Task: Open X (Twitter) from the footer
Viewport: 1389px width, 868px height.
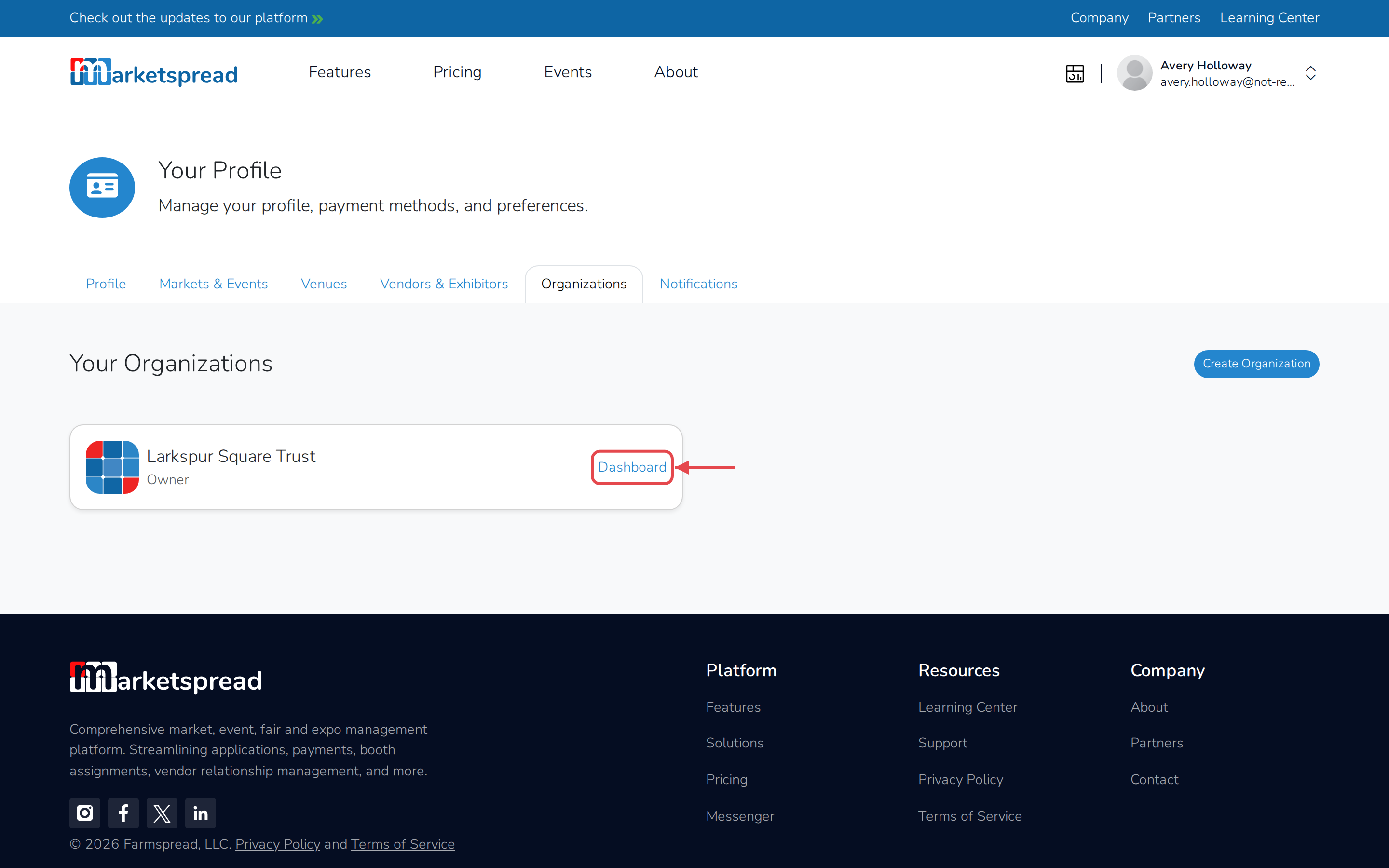Action: coord(162,813)
